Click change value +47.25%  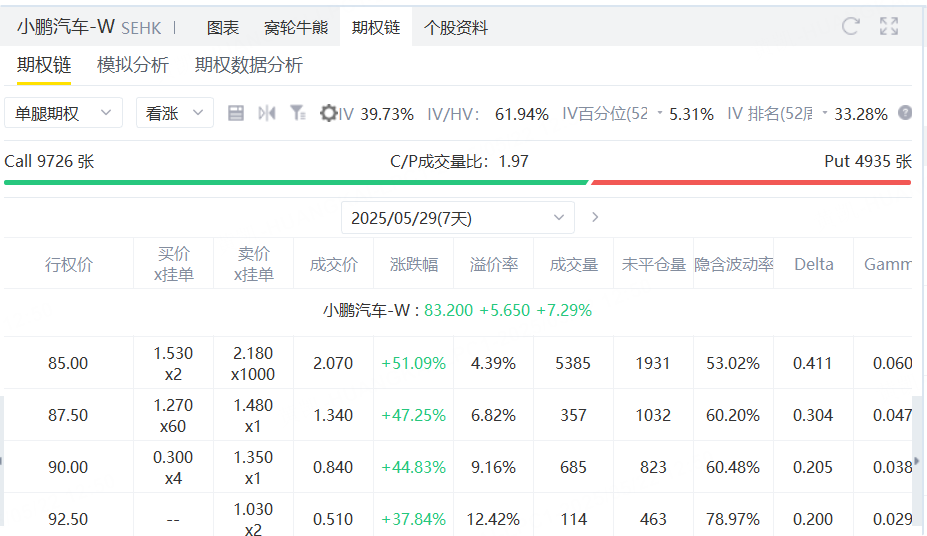tap(413, 415)
